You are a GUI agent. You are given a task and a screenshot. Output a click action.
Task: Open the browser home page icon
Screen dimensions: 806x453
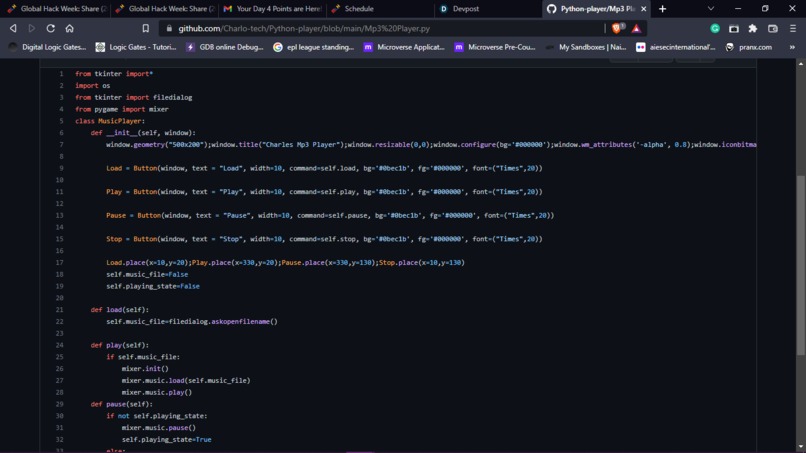[69, 28]
